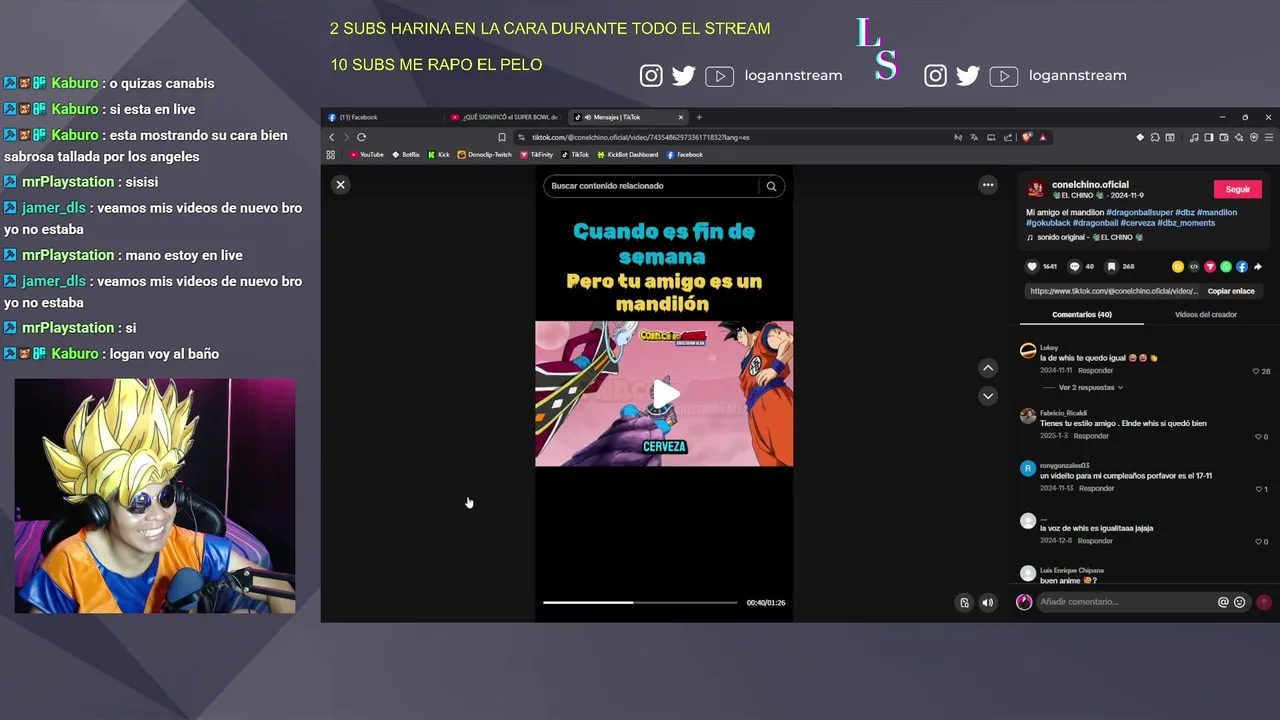
Task: Click the translate page icon in address bar
Action: coord(974,137)
